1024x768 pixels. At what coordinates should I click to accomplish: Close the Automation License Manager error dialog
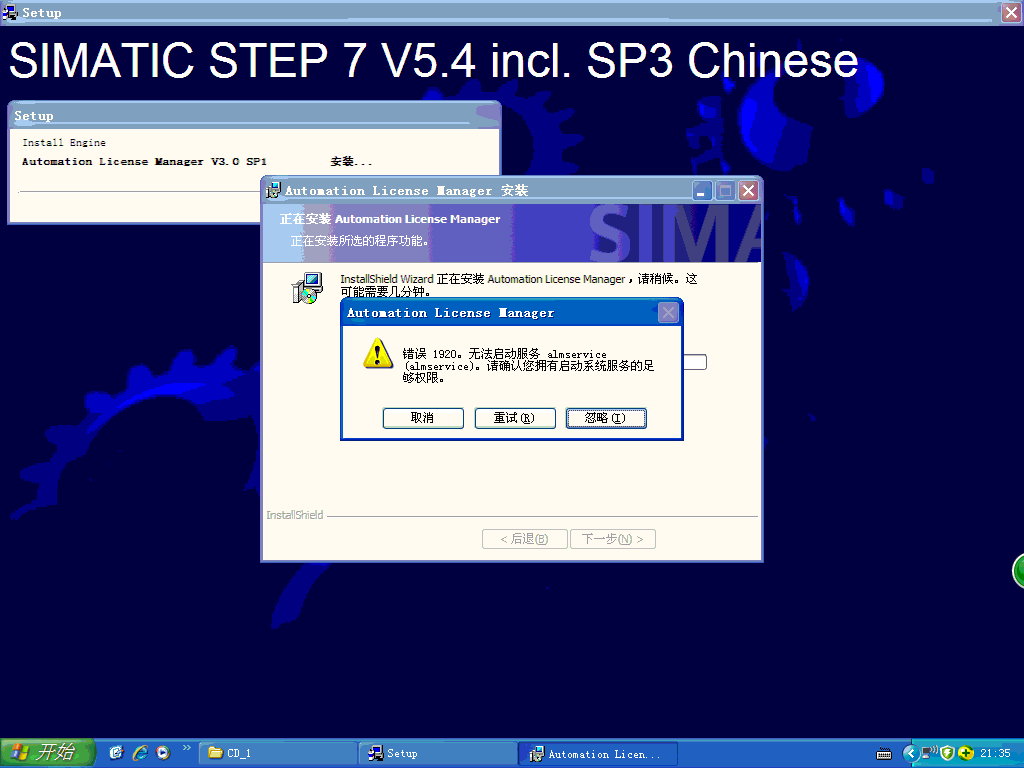coord(668,313)
